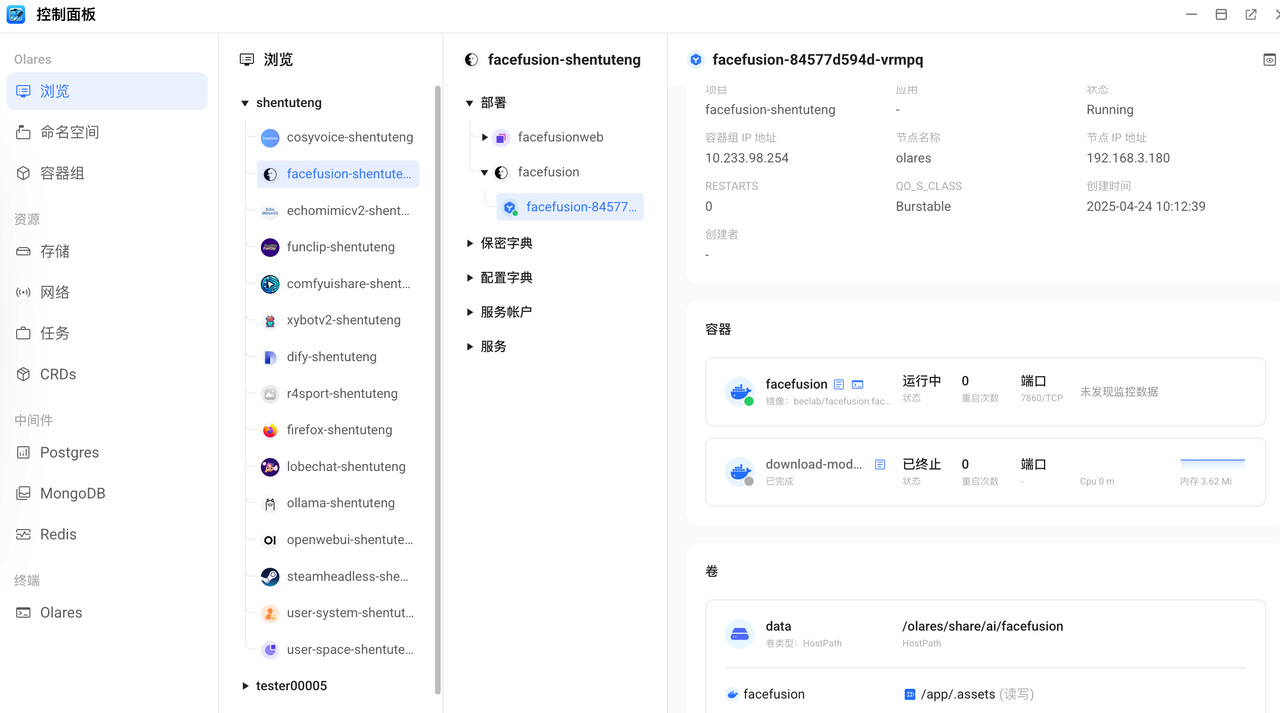Viewport: 1280px width, 713px height.
Task: Open the Olares terminal menu item
Action: [61, 612]
